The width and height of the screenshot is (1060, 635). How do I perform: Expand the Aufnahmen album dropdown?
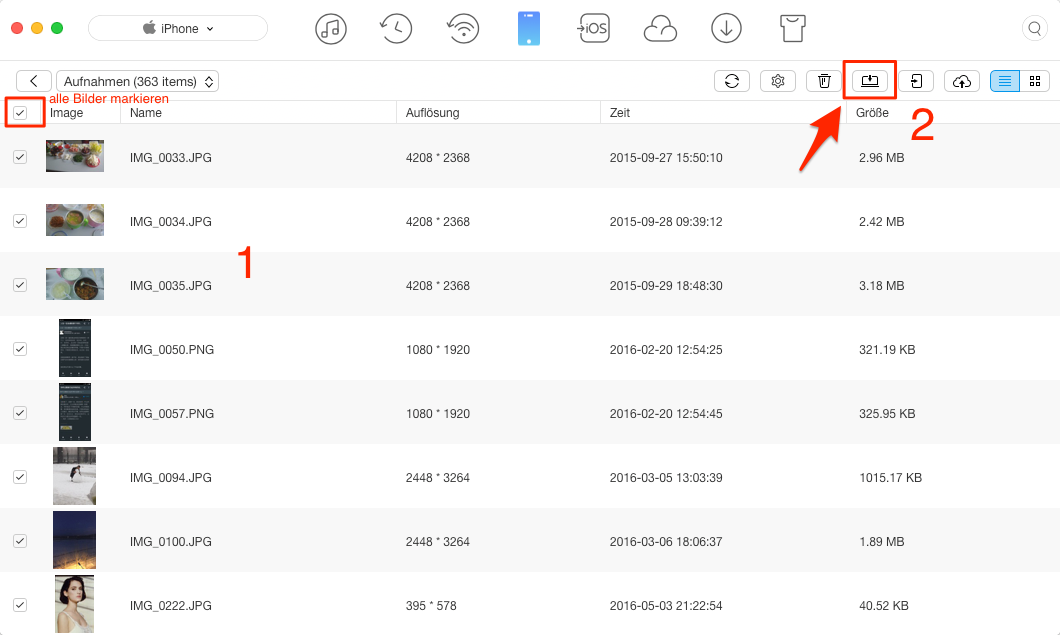(x=138, y=81)
